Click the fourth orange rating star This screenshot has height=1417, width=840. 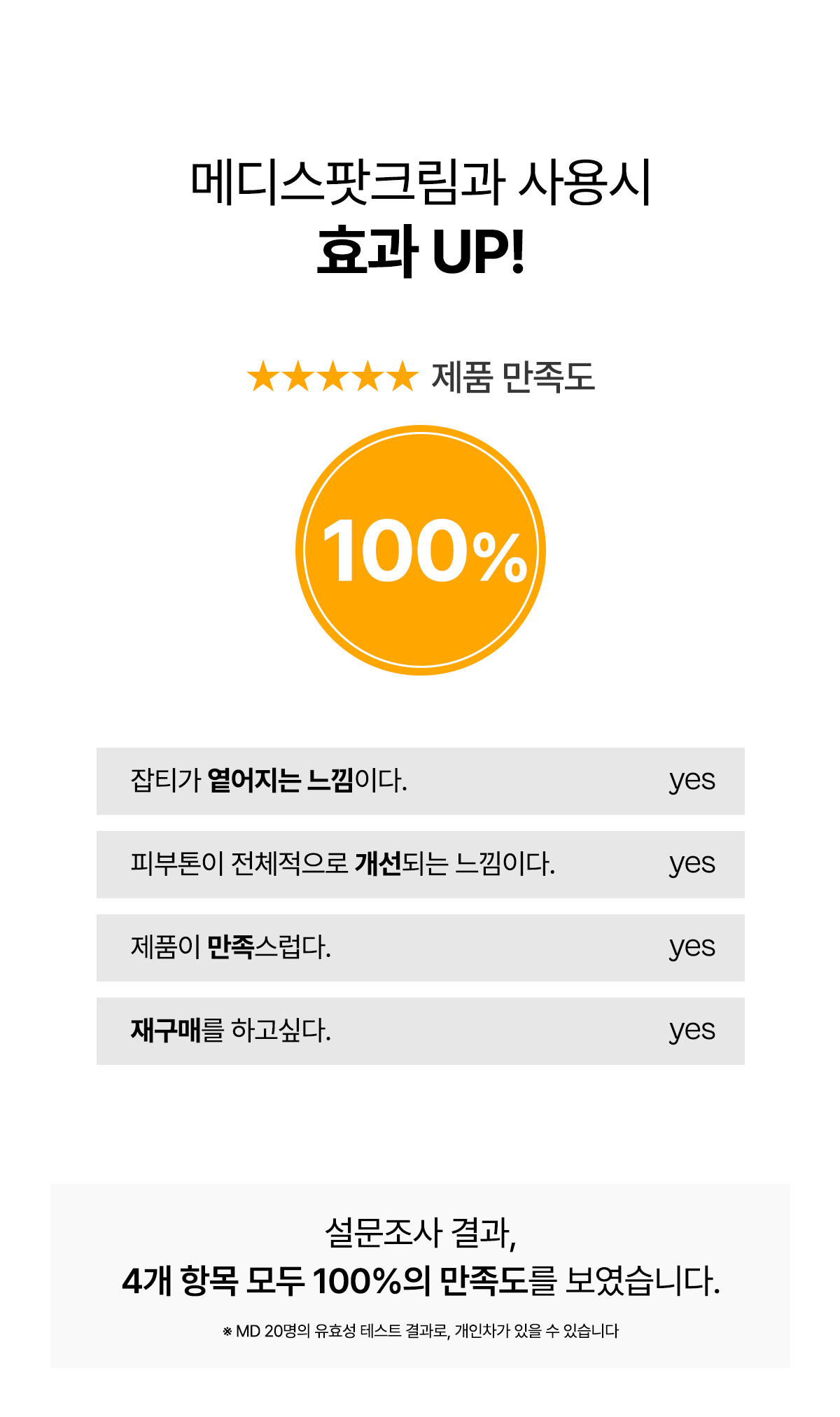point(368,377)
